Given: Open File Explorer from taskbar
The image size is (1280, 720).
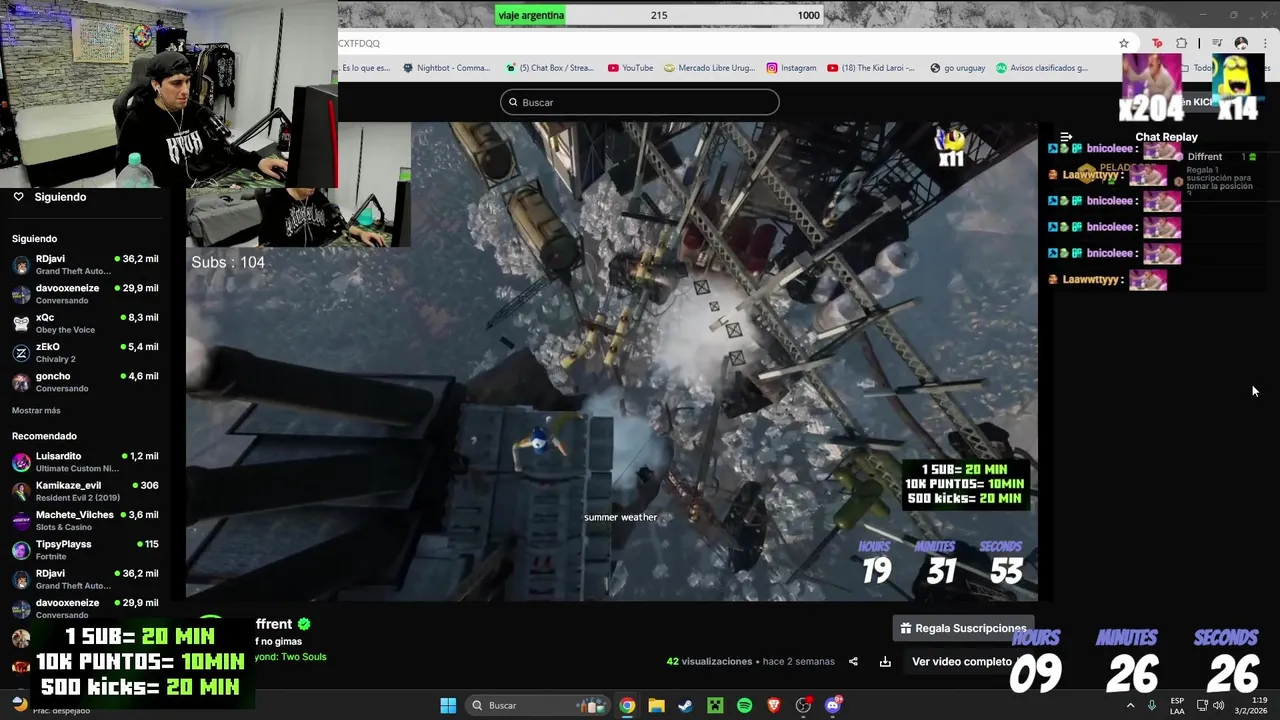Looking at the screenshot, I should click(x=656, y=705).
